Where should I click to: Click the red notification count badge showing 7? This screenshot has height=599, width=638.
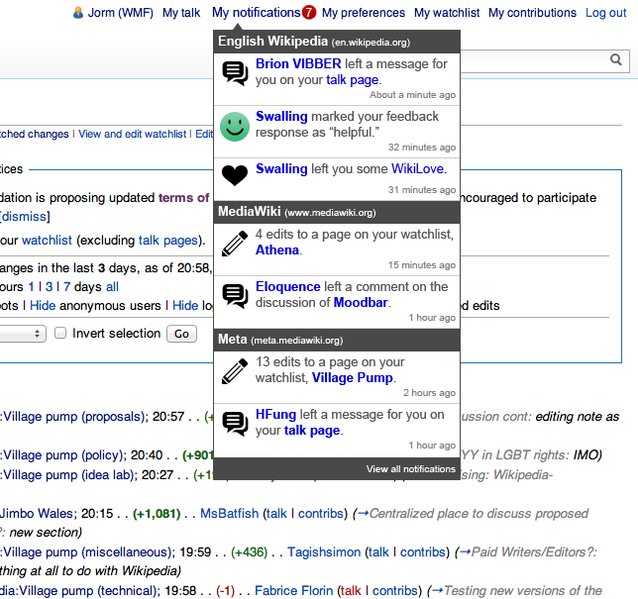click(x=309, y=13)
